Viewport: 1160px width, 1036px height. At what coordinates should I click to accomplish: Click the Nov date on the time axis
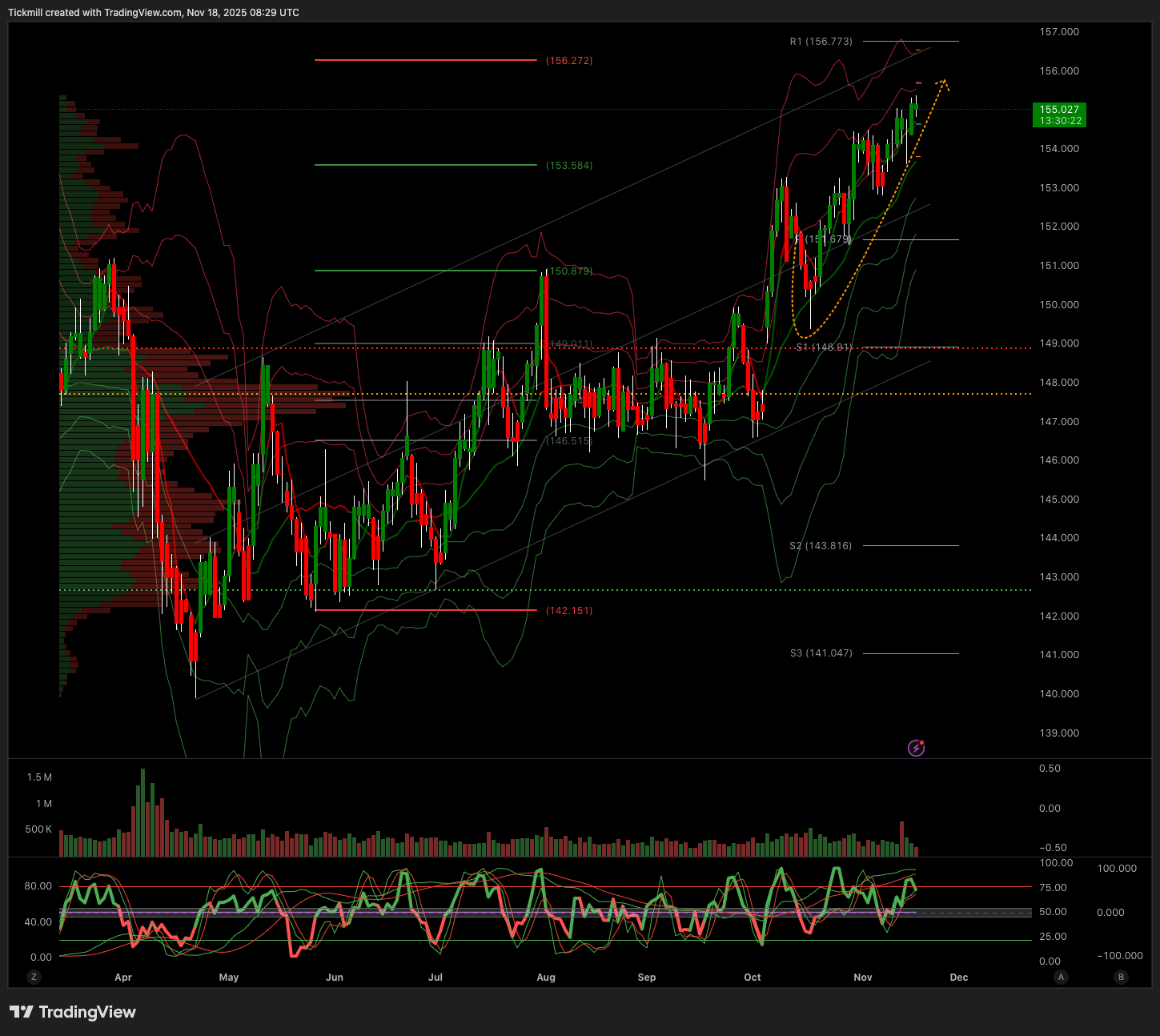pos(863,978)
